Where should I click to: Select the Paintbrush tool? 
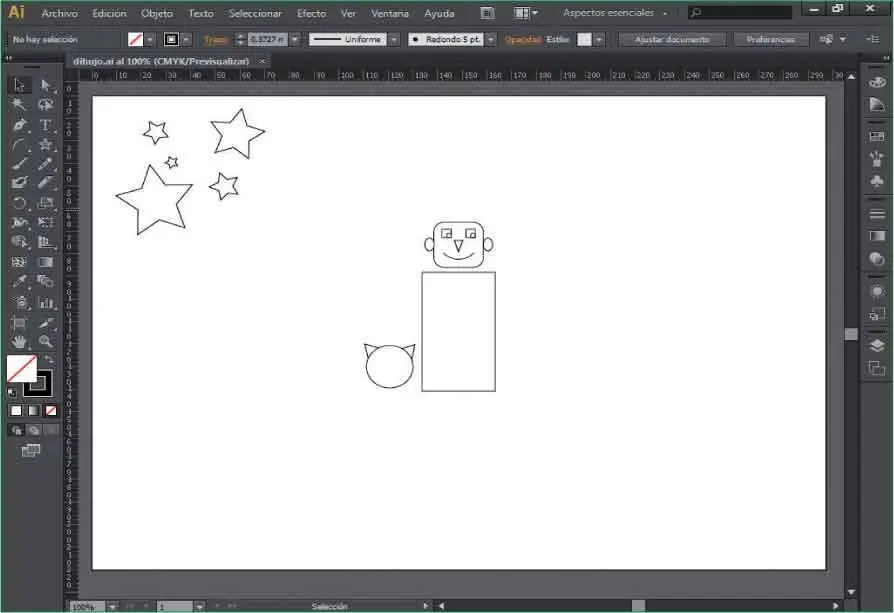pos(19,164)
